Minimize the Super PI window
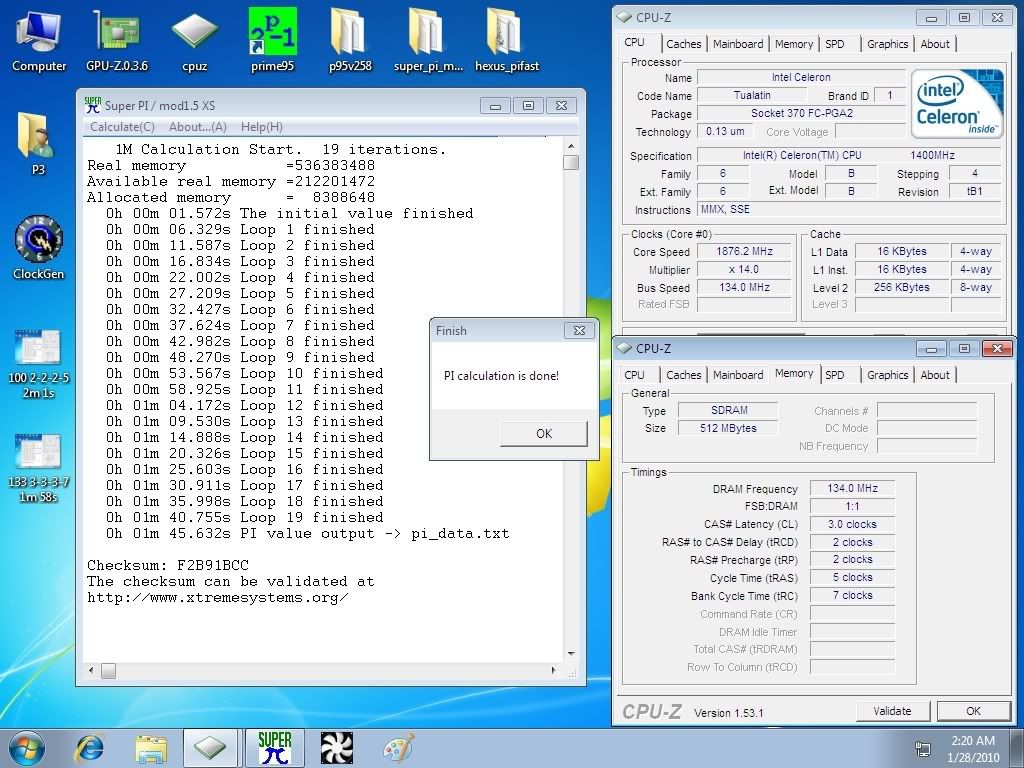The image size is (1024, 768). pos(495,106)
